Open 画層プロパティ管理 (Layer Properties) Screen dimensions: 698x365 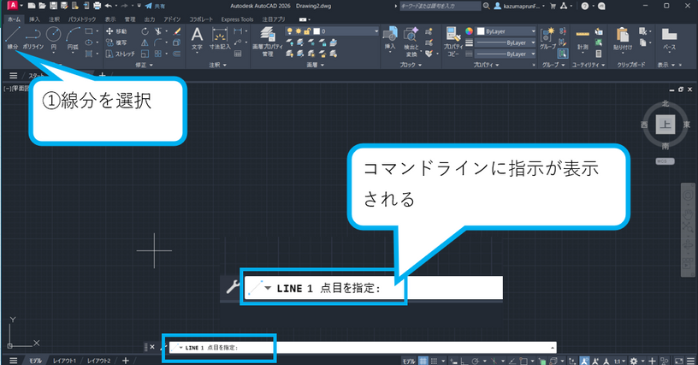pos(268,41)
